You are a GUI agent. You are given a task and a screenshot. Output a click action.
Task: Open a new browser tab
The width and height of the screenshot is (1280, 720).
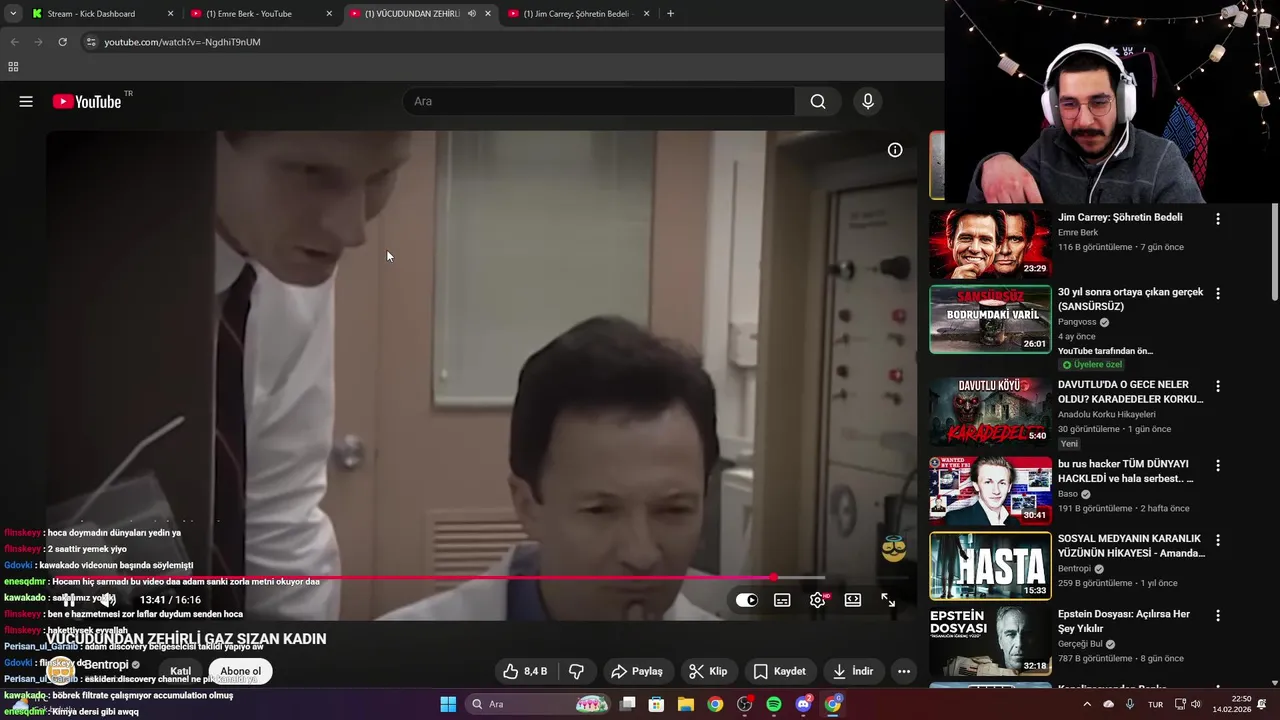(x=670, y=14)
